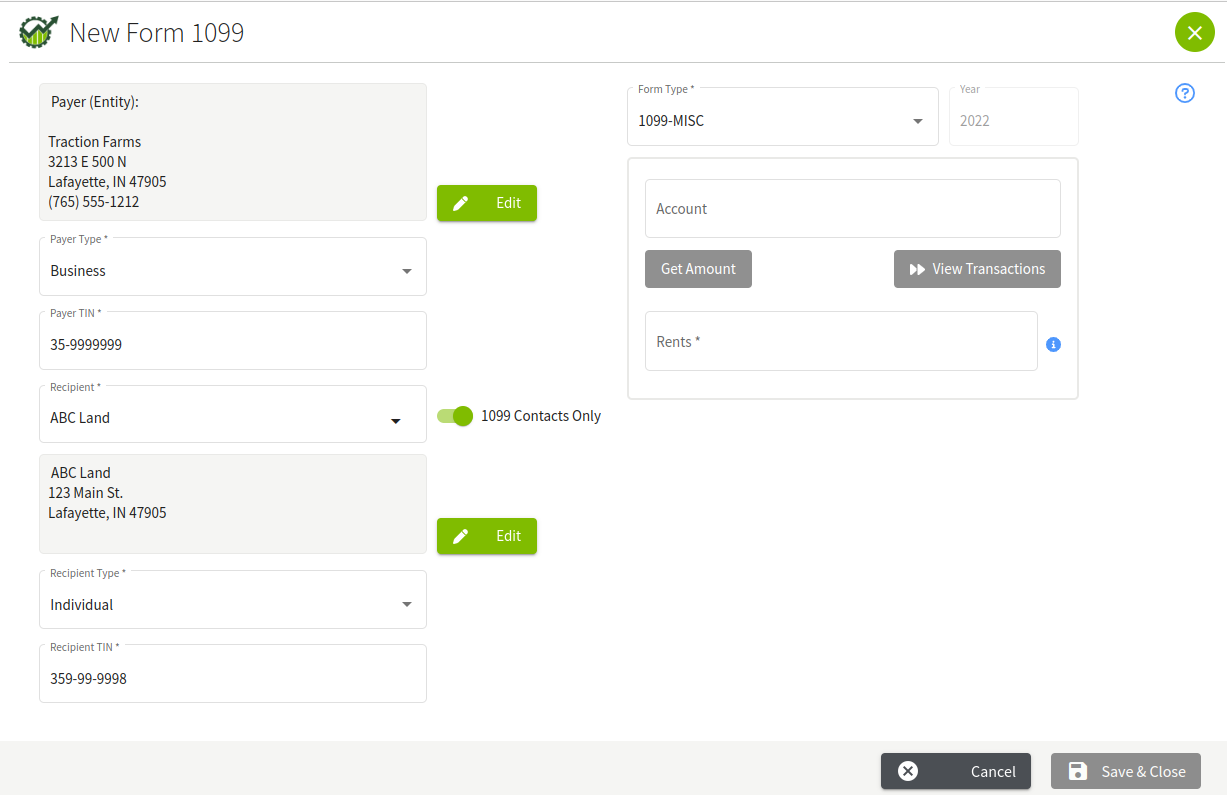Click the New Form 1099 title
This screenshot has height=795, width=1227.
(x=157, y=33)
